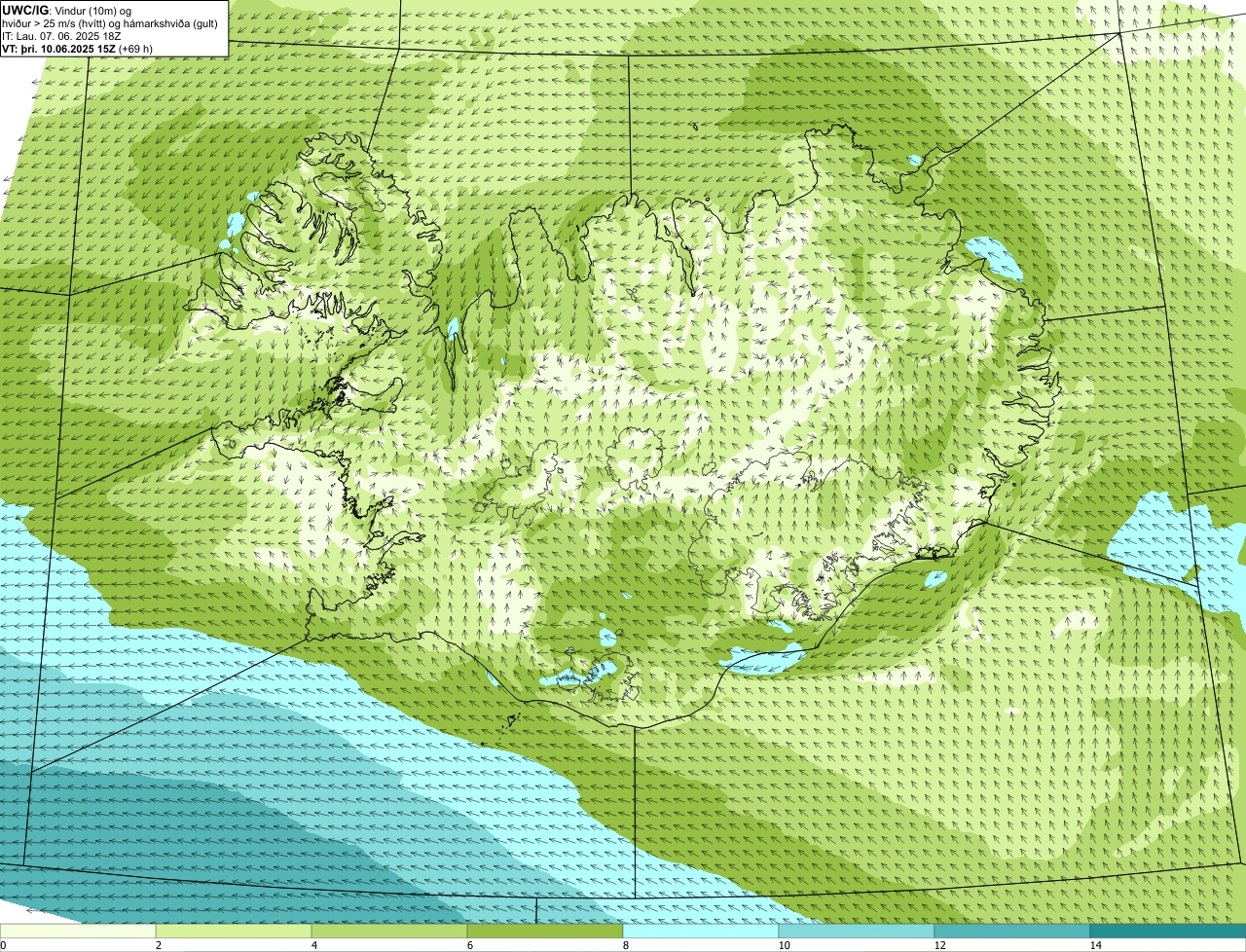Click the '12' scale label
Screen dimensions: 1246x952
pyautogui.click(x=938, y=945)
